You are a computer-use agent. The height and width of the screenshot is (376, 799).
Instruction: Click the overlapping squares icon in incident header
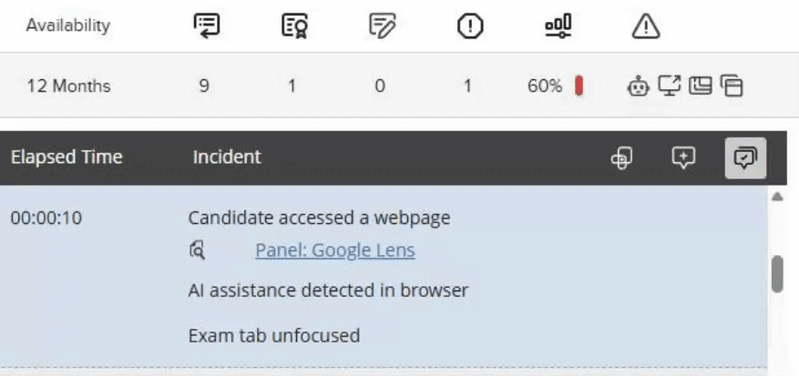click(622, 158)
